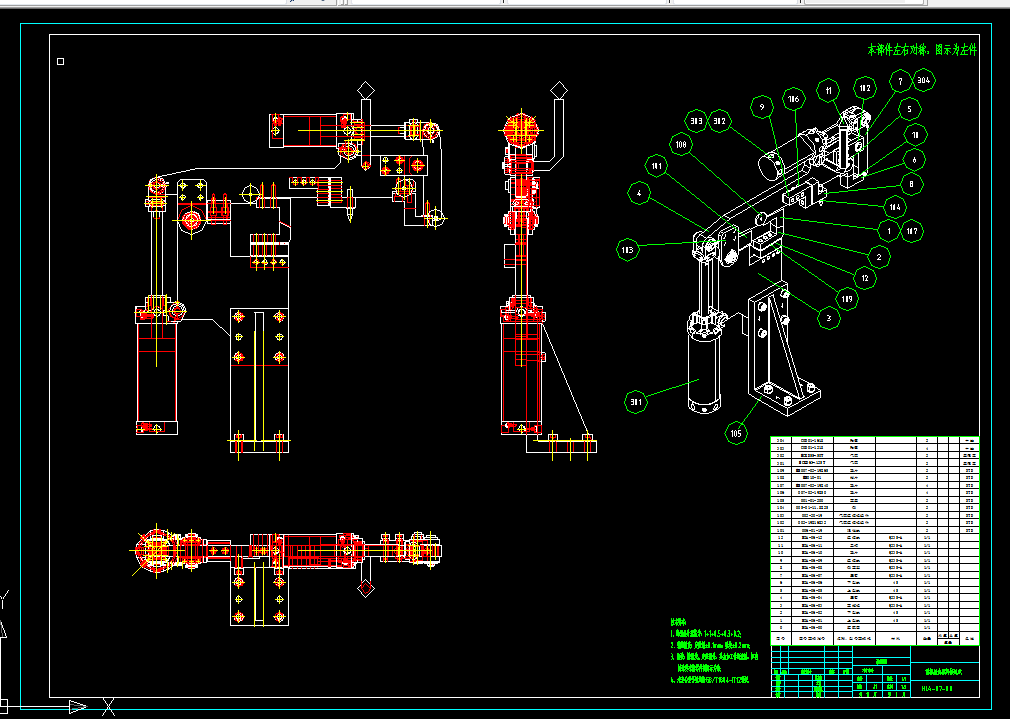Select part balloon number 108
Image resolution: width=1010 pixels, height=719 pixels.
(681, 145)
